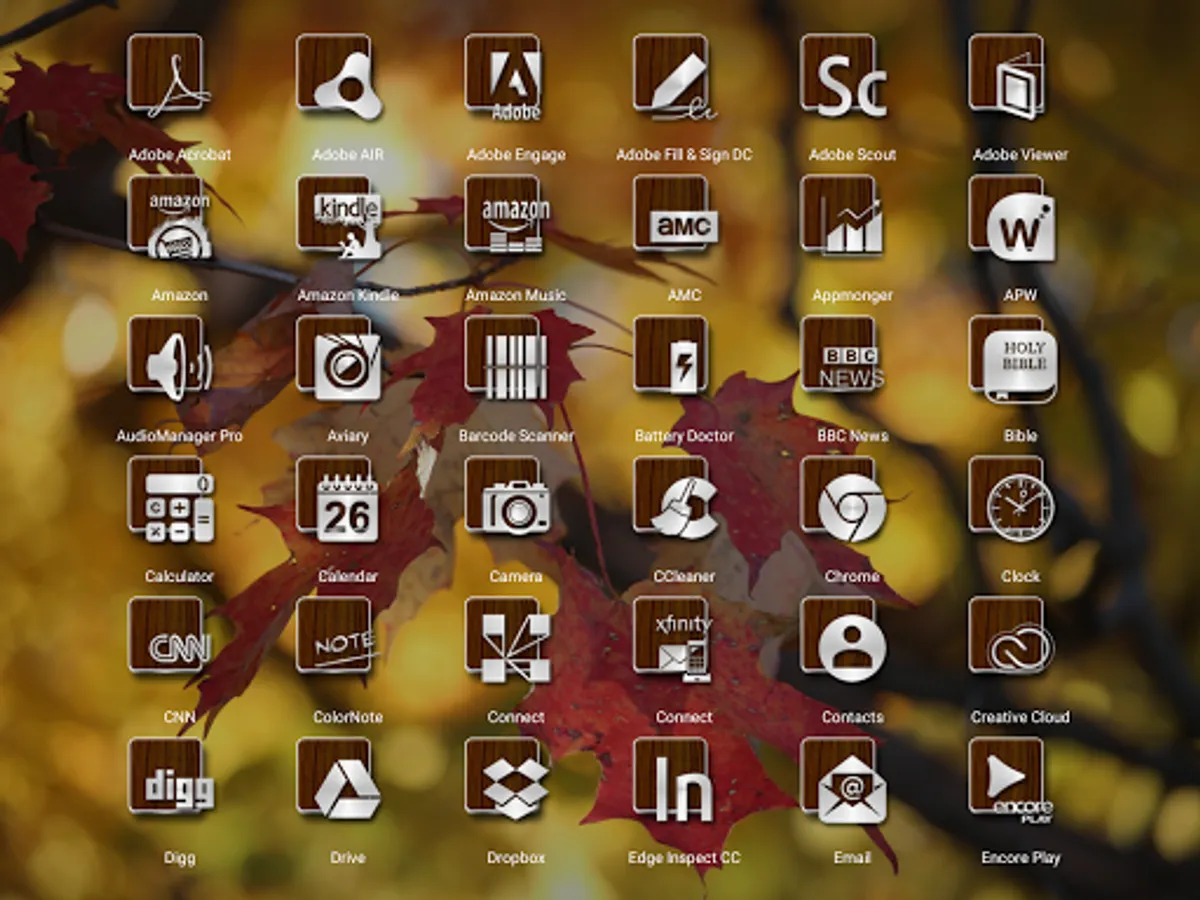Click the "Adobe Acrobat" label
This screenshot has height=900, width=1200.
(179, 155)
